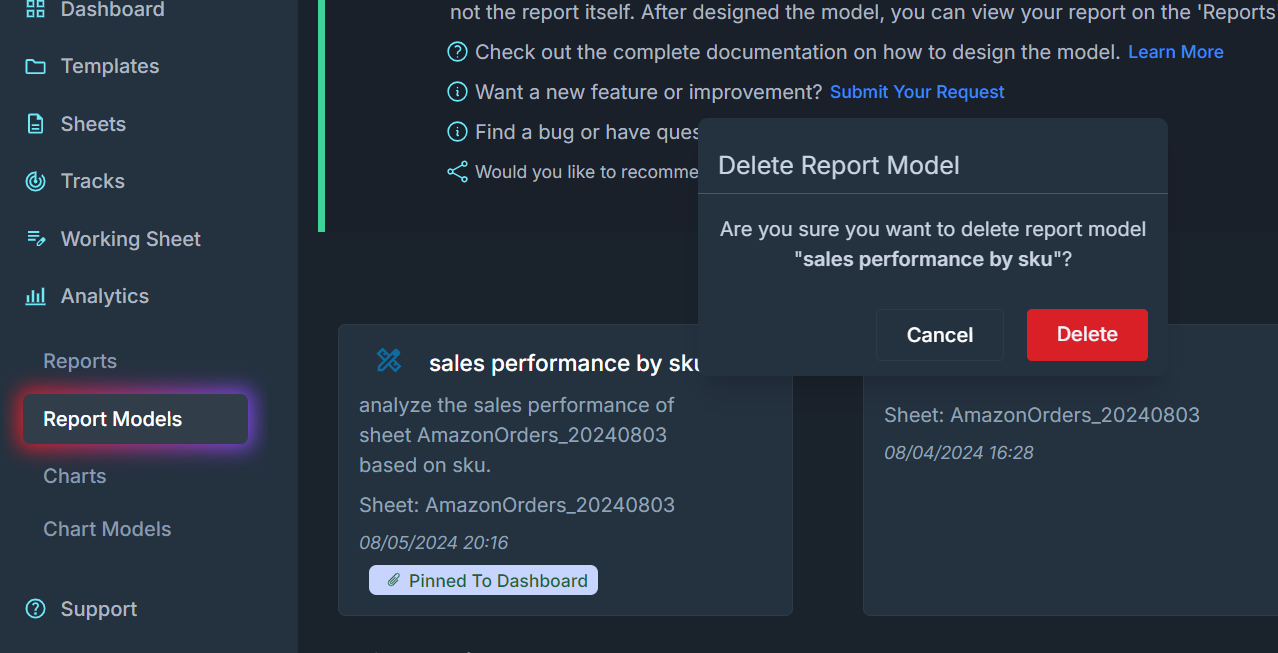Click the Dashboard grid icon
Viewport: 1278px width, 653px height.
pyautogui.click(x=35, y=10)
